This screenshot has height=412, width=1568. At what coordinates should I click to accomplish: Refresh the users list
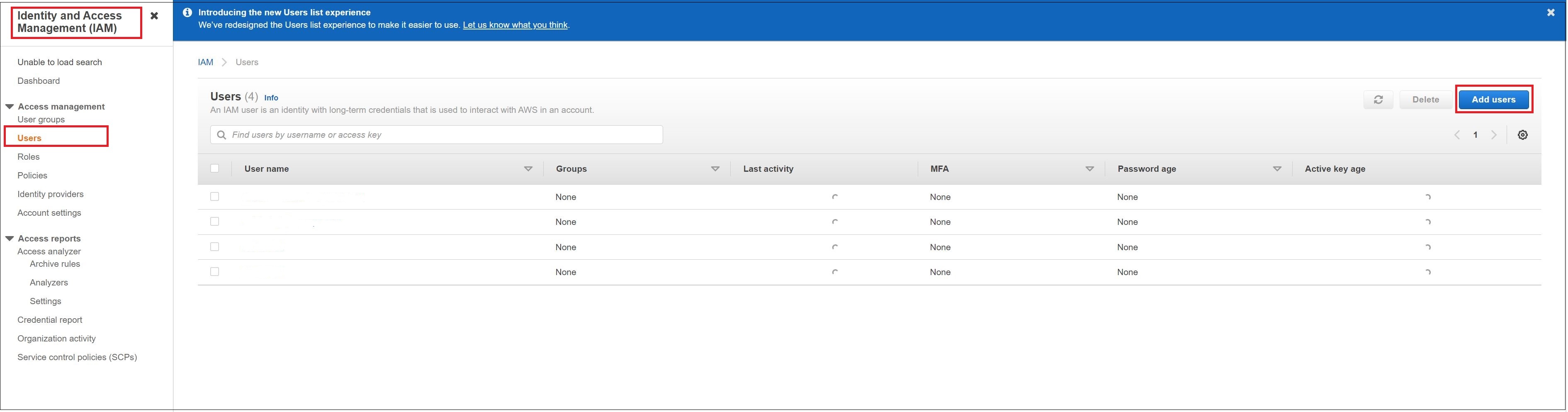[1378, 99]
